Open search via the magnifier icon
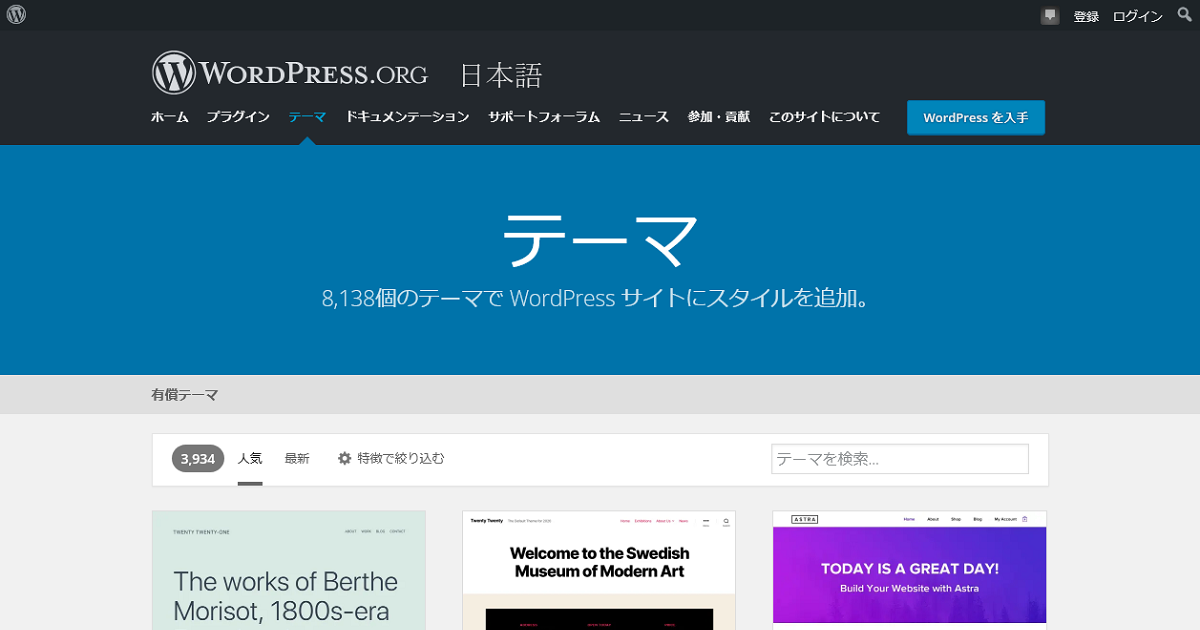 (1185, 15)
